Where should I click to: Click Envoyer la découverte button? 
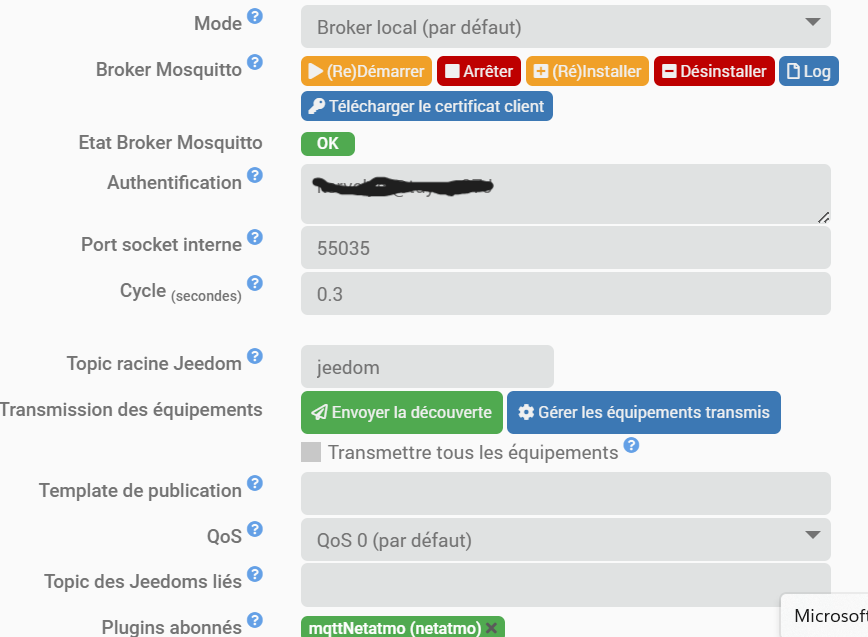click(x=402, y=412)
